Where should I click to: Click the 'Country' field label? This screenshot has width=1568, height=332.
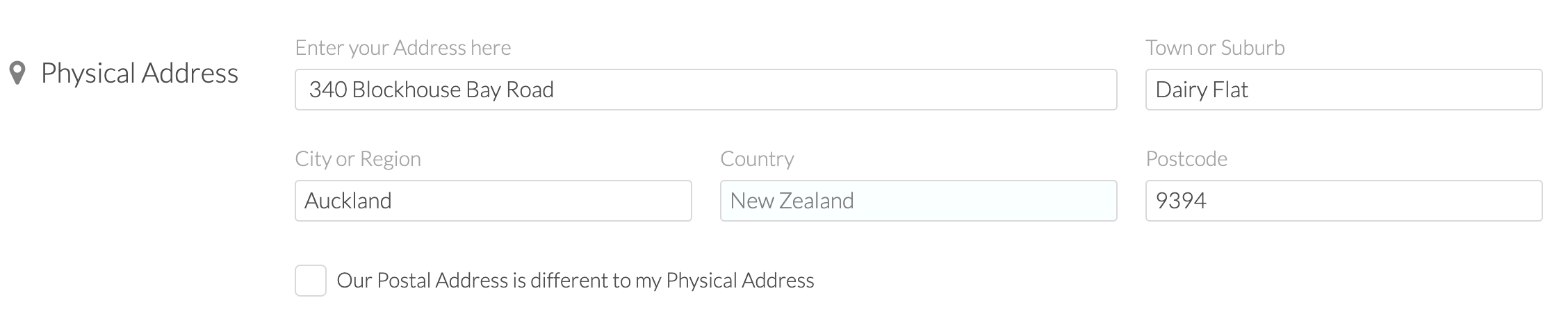(x=757, y=159)
